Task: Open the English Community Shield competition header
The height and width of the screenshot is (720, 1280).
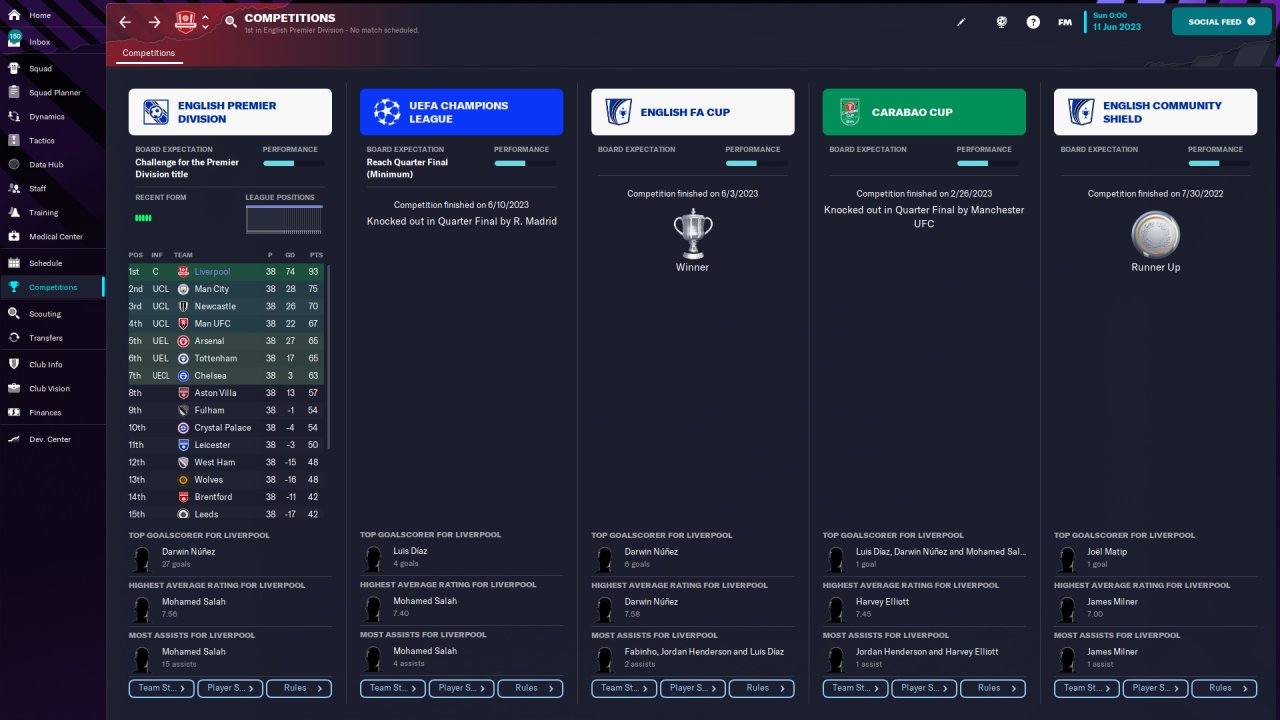Action: click(1156, 112)
